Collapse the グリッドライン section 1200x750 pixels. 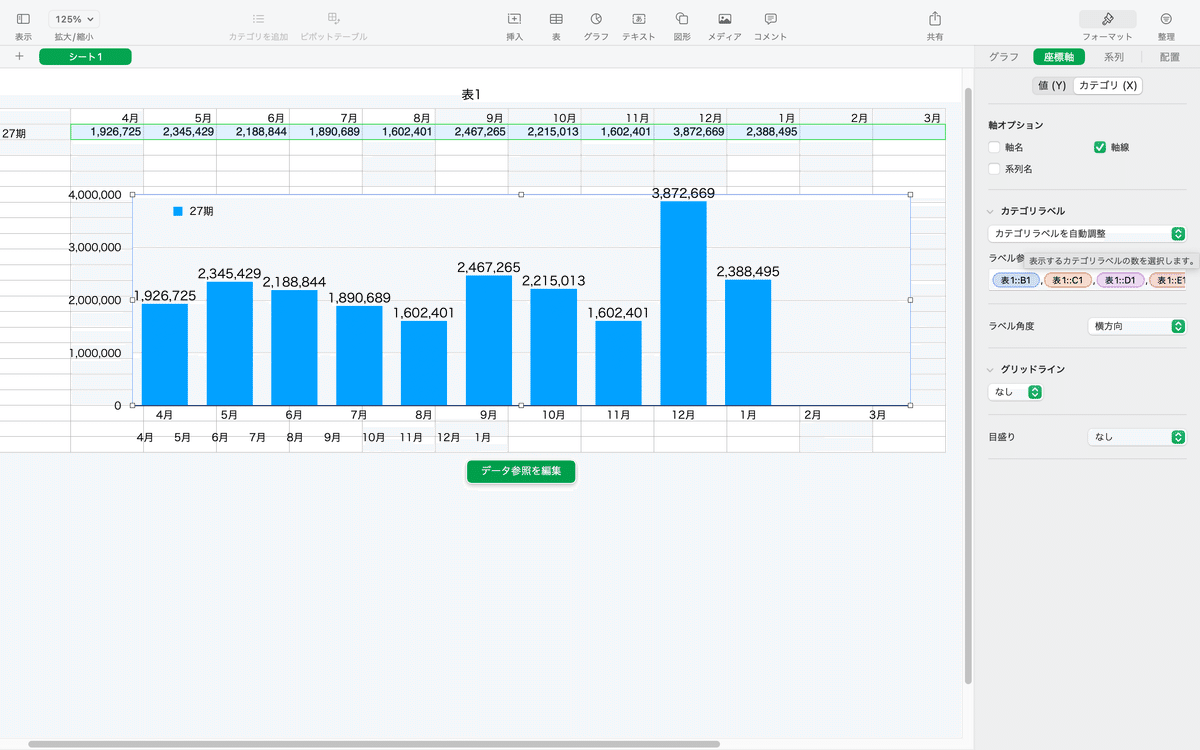[991, 369]
